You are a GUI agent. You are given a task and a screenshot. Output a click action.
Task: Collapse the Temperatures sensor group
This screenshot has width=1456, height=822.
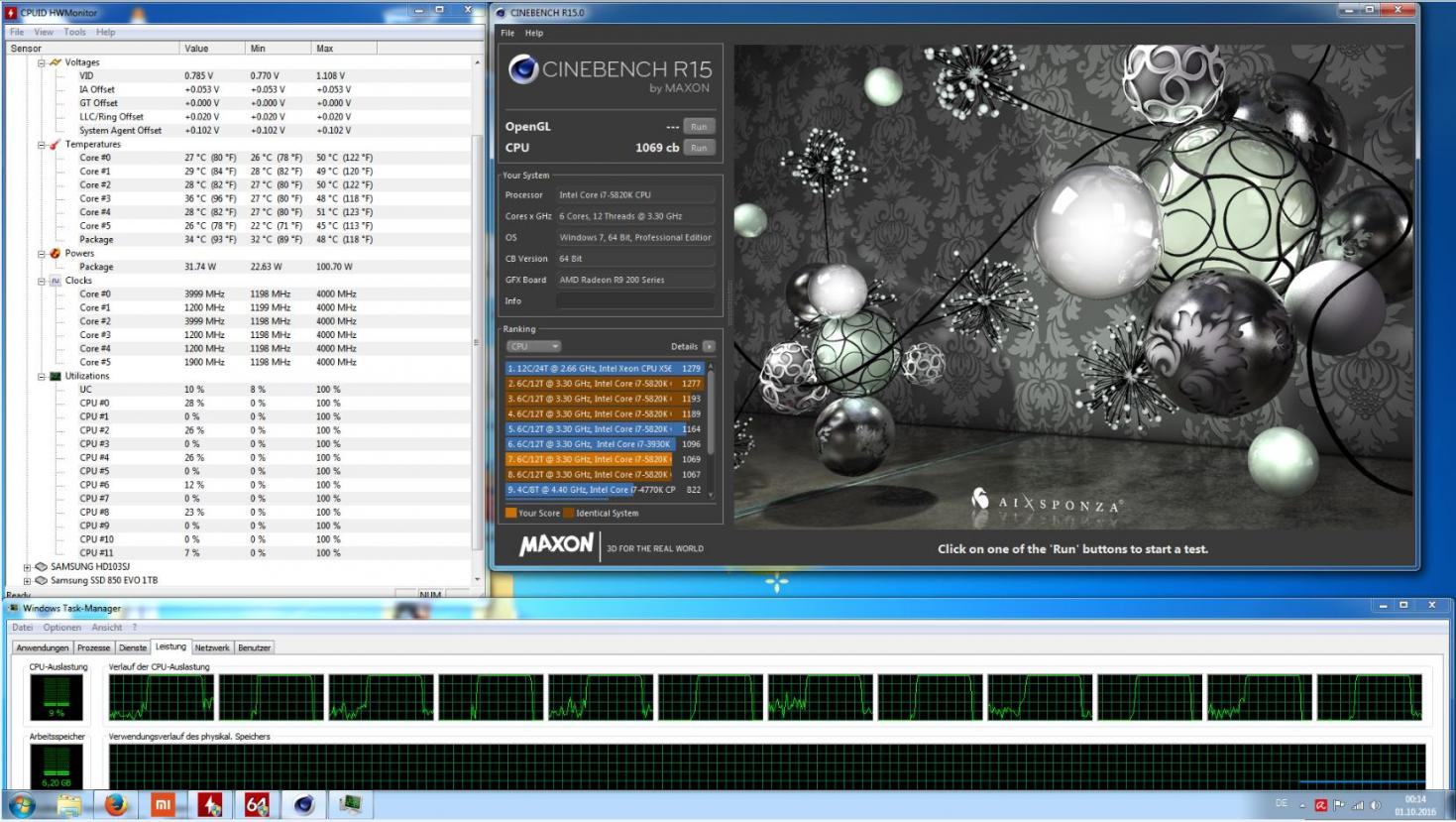tap(42, 145)
